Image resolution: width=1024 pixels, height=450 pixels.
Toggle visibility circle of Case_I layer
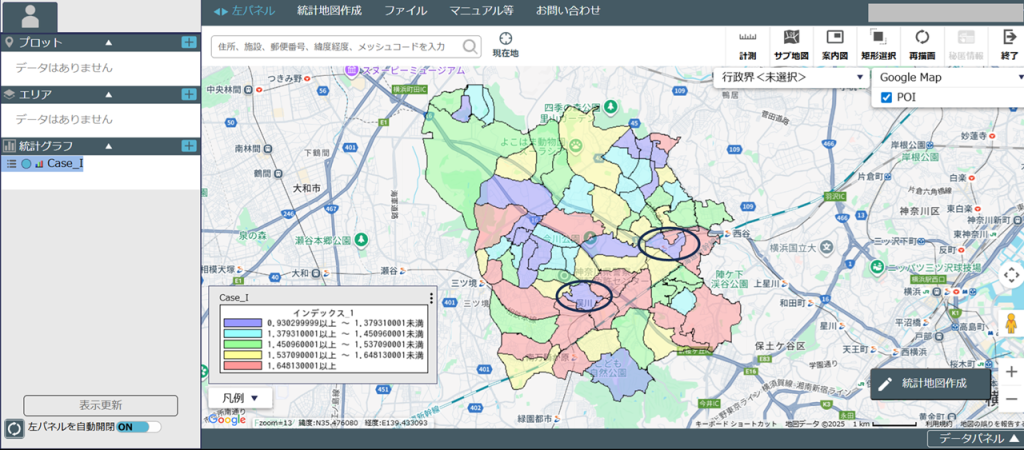click(26, 163)
